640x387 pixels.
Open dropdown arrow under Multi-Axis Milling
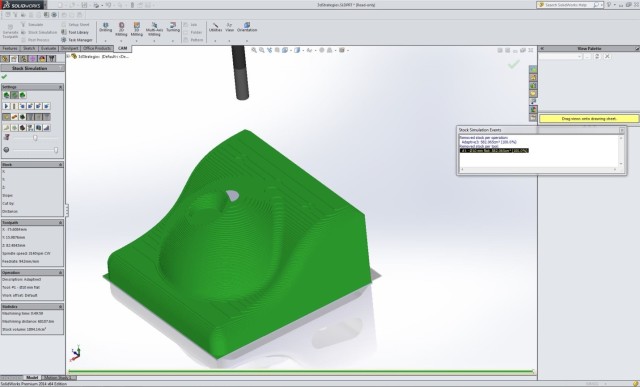[154, 41]
